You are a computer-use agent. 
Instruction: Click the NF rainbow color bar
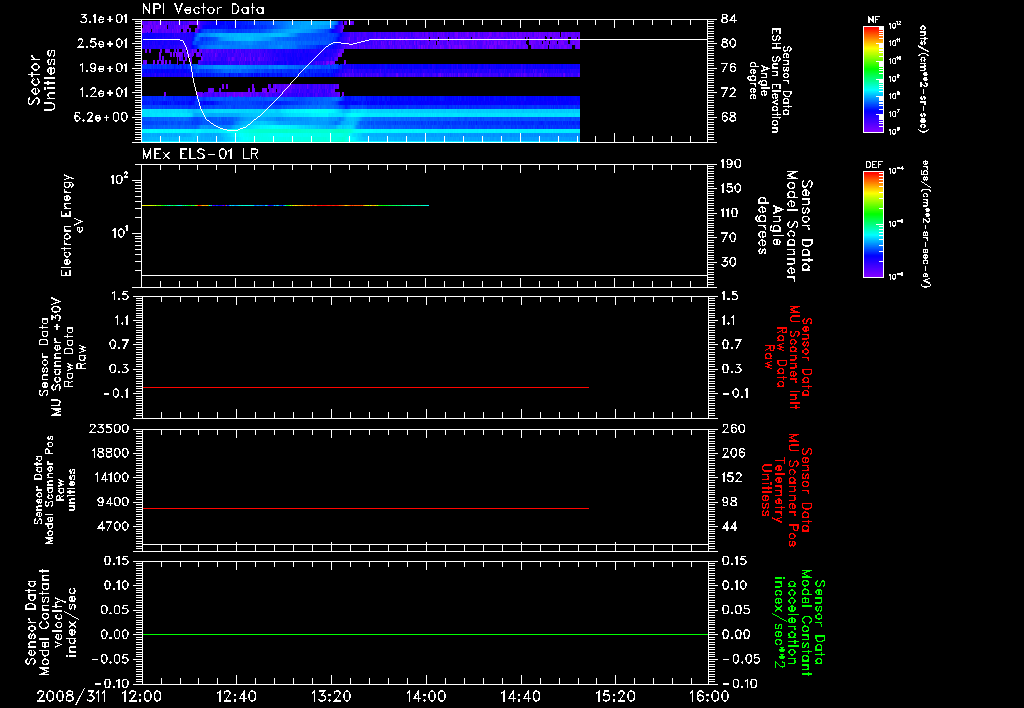click(873, 79)
